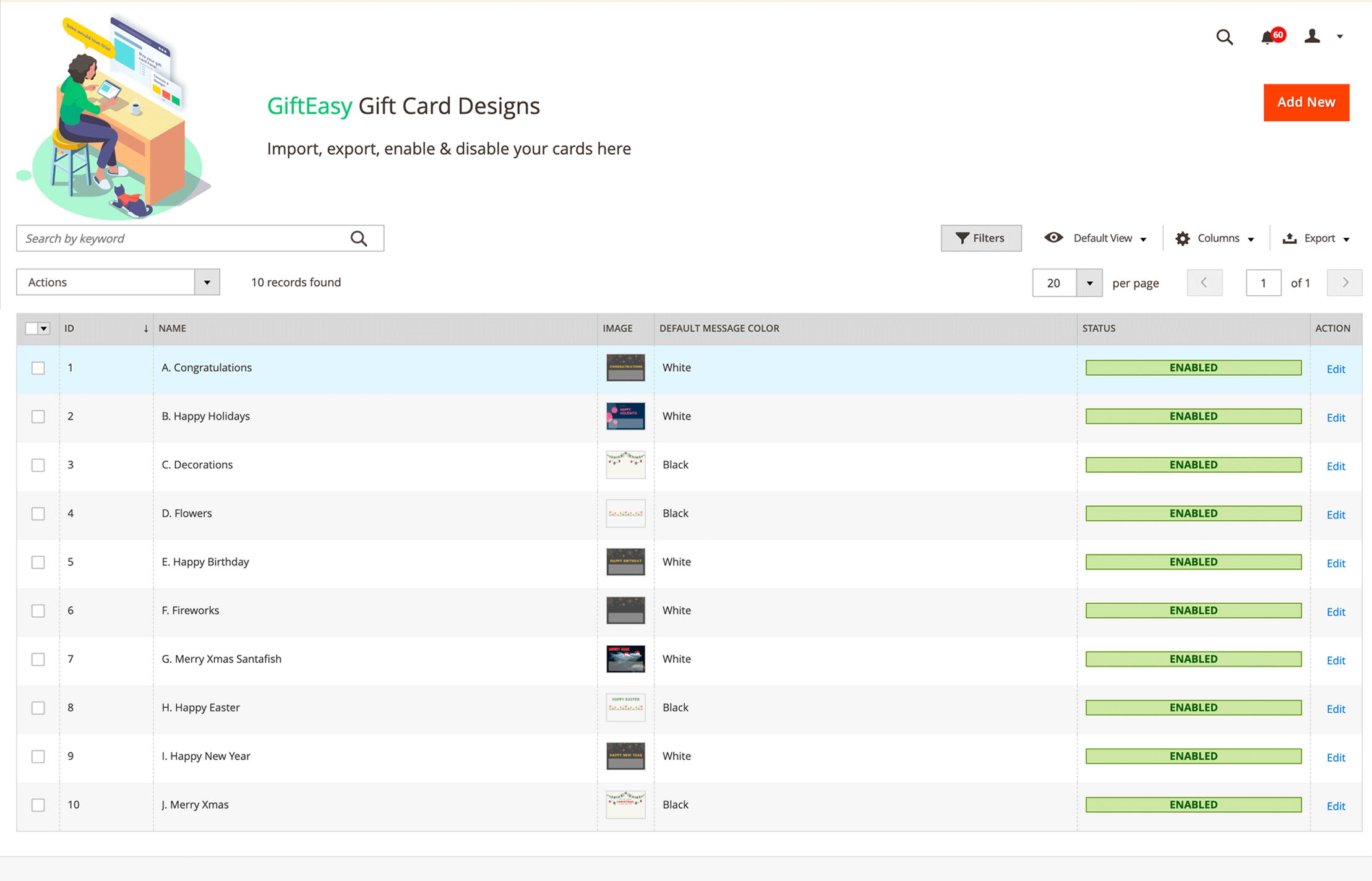The height and width of the screenshot is (881, 1372).
Task: Run the keyword search magnifier icon
Action: pyautogui.click(x=359, y=238)
